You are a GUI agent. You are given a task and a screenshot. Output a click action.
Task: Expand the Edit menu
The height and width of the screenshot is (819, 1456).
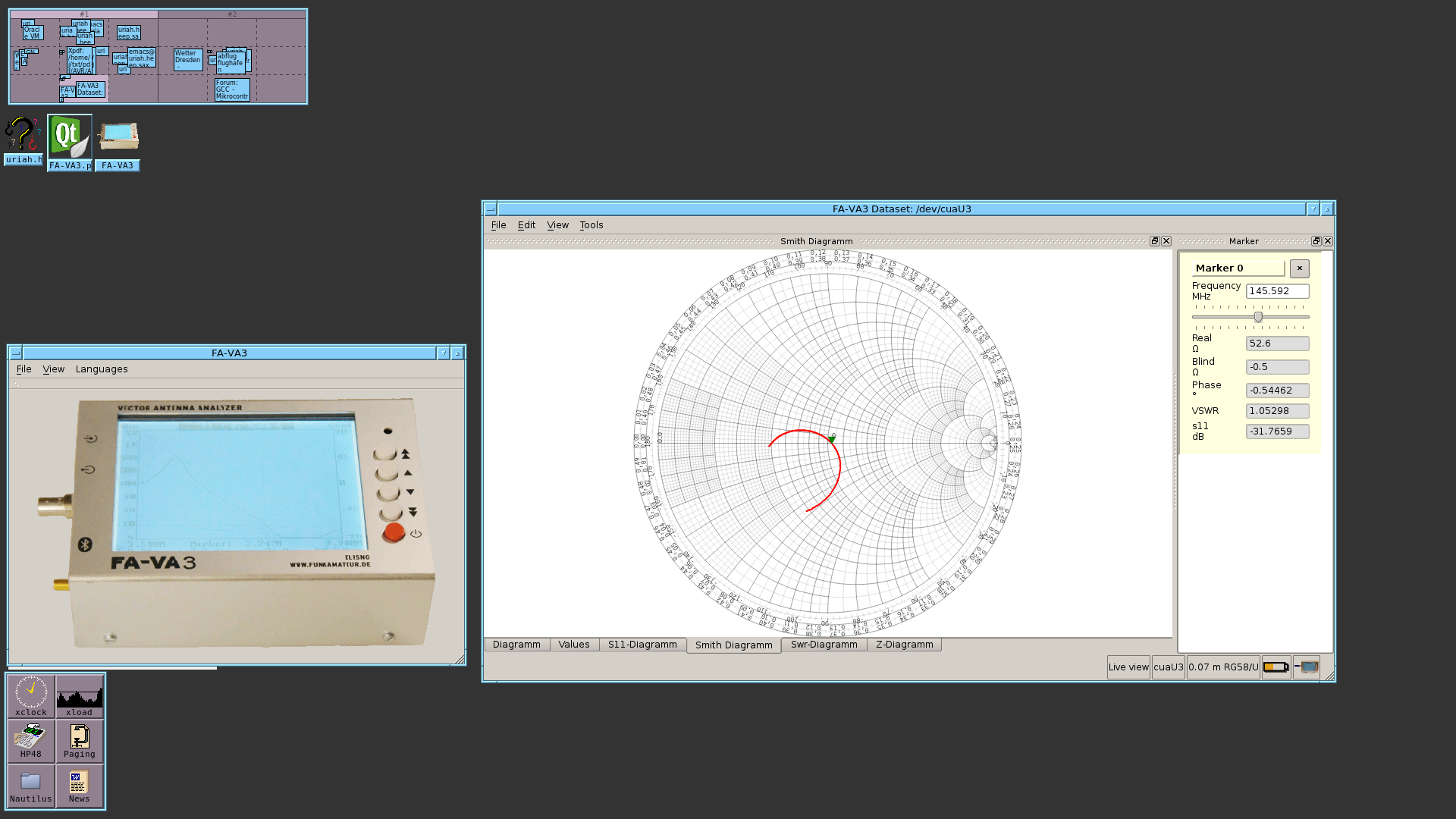coord(526,225)
